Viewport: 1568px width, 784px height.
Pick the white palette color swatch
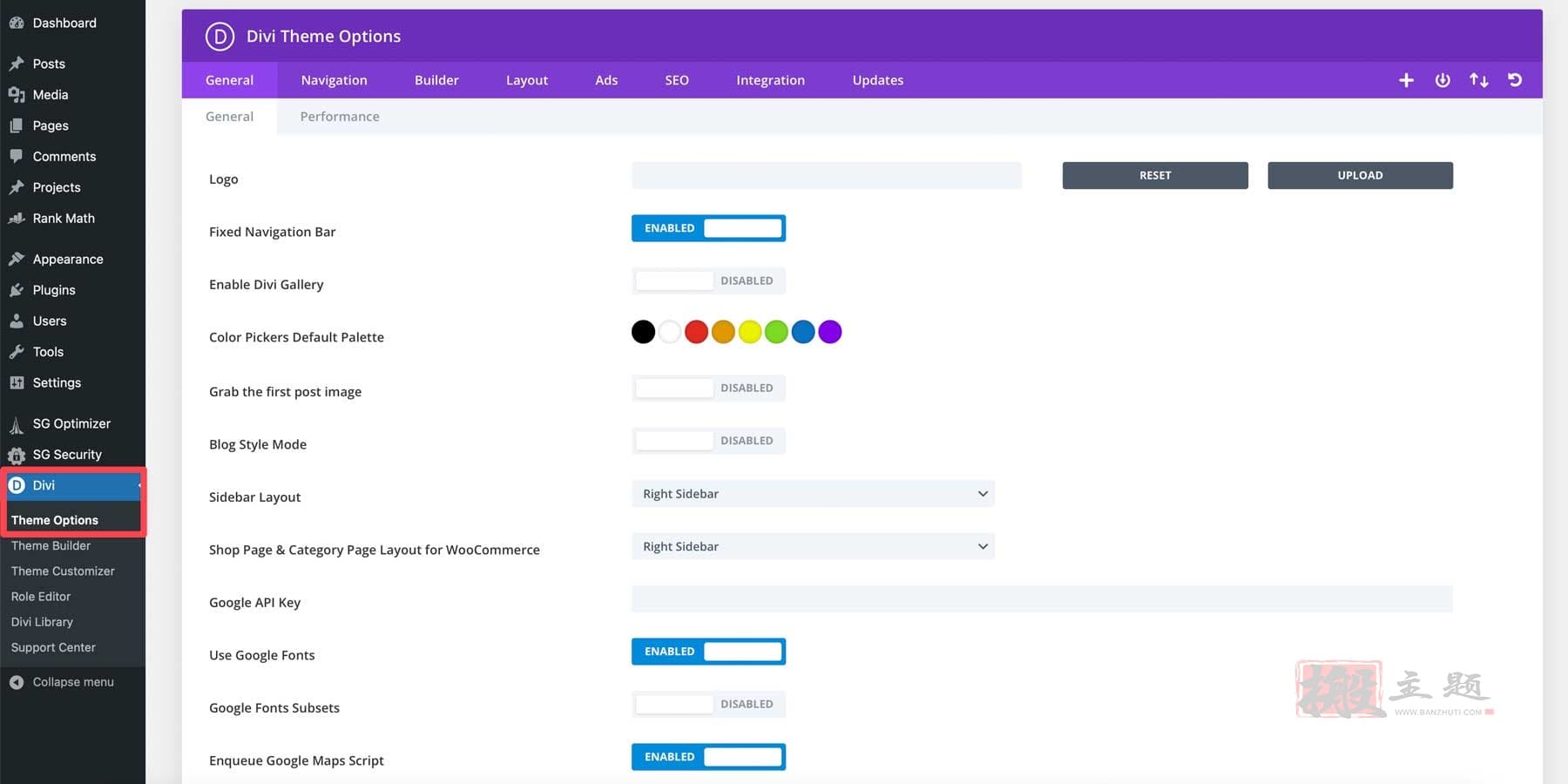click(670, 332)
